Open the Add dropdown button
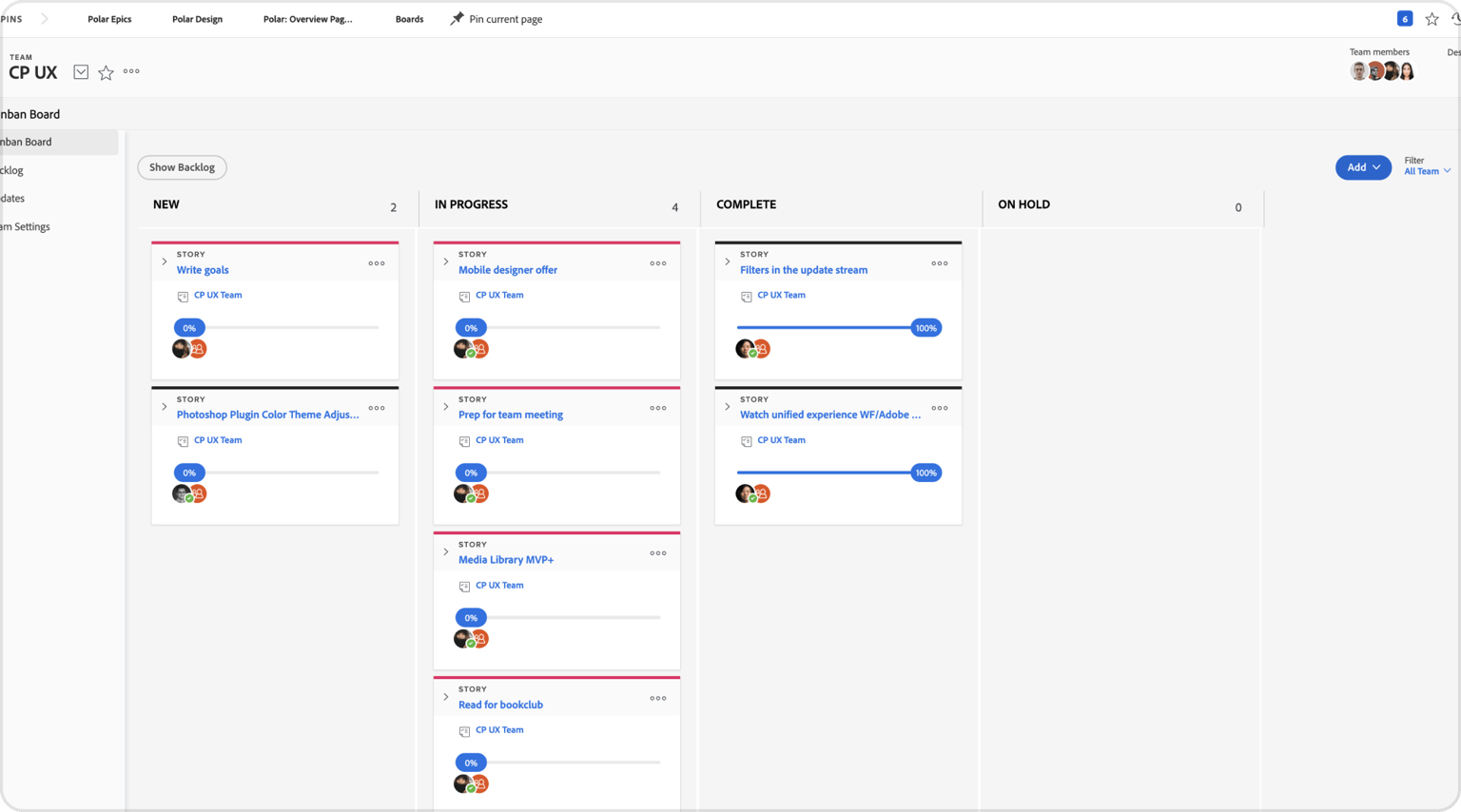The height and width of the screenshot is (812, 1461). tap(1363, 167)
